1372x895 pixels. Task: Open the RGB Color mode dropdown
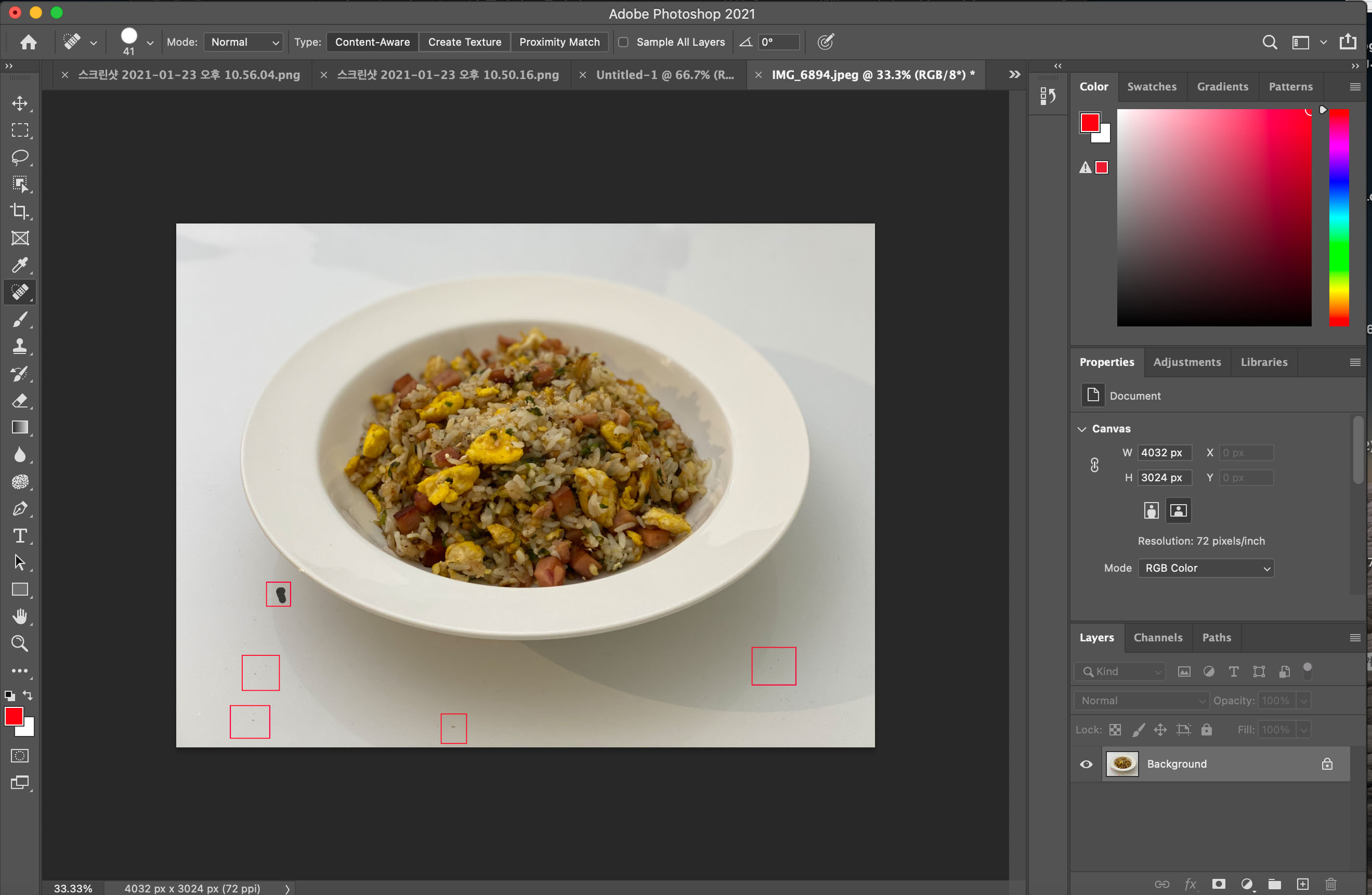1206,568
